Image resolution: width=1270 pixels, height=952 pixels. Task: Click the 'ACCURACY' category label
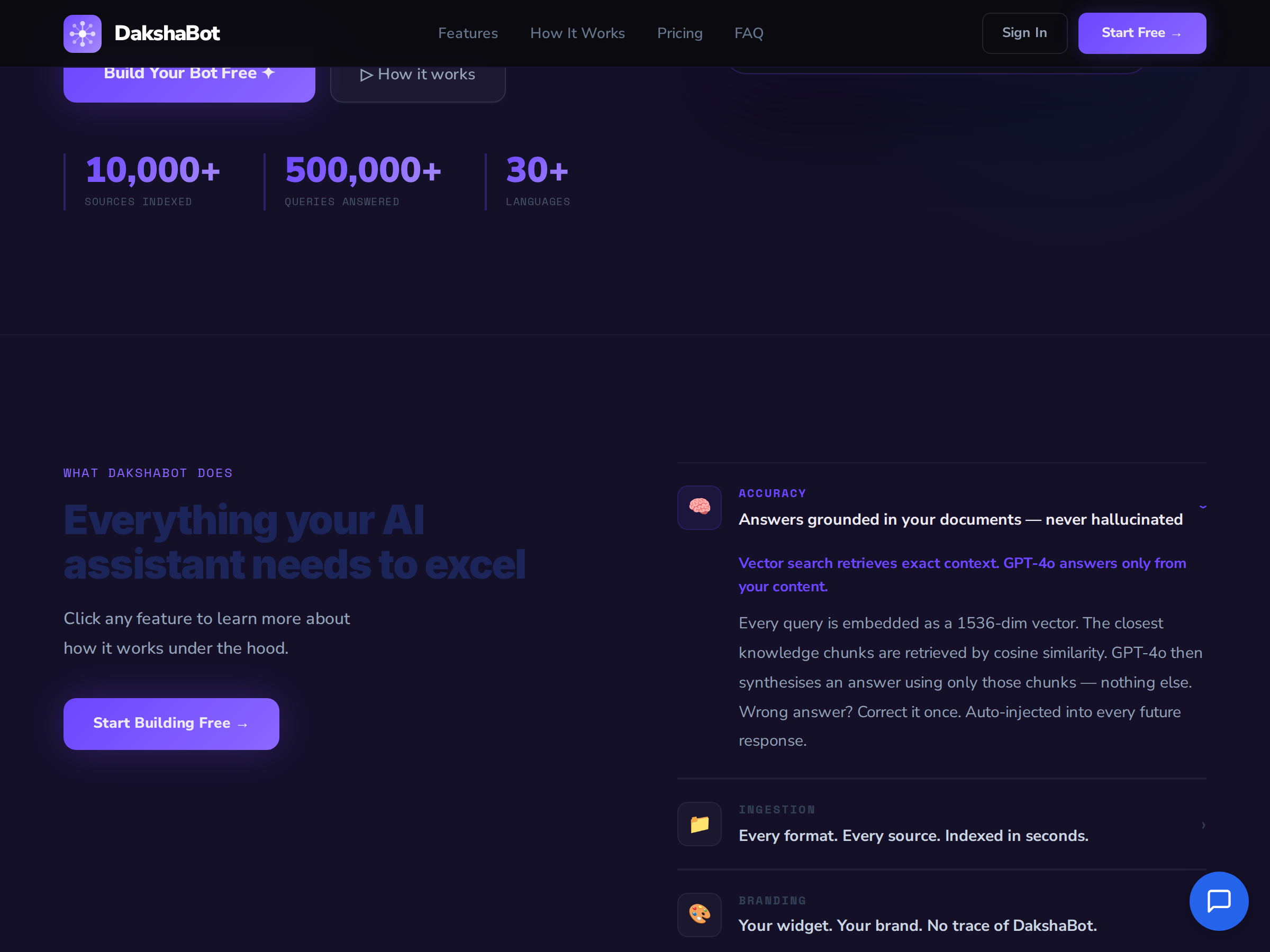772,493
